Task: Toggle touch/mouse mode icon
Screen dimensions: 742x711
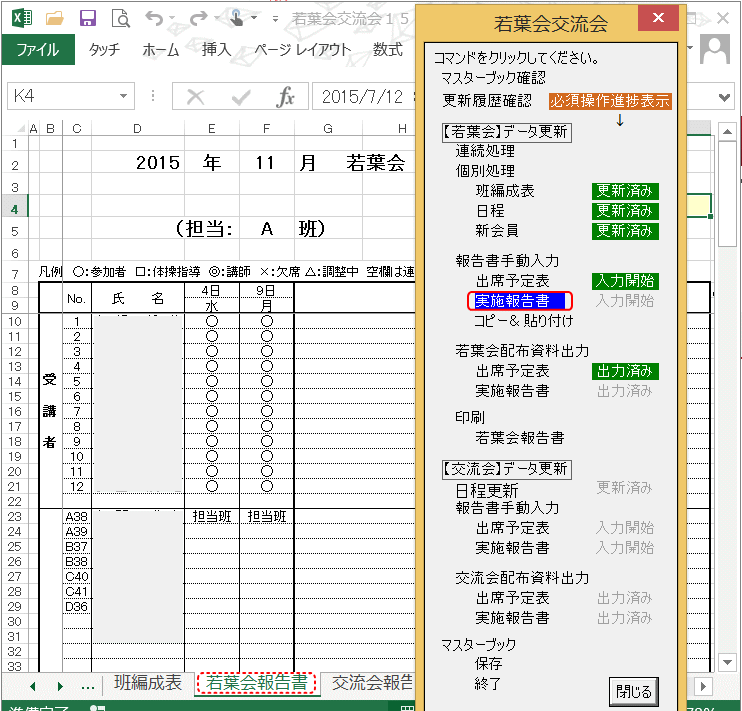Action: (x=237, y=18)
